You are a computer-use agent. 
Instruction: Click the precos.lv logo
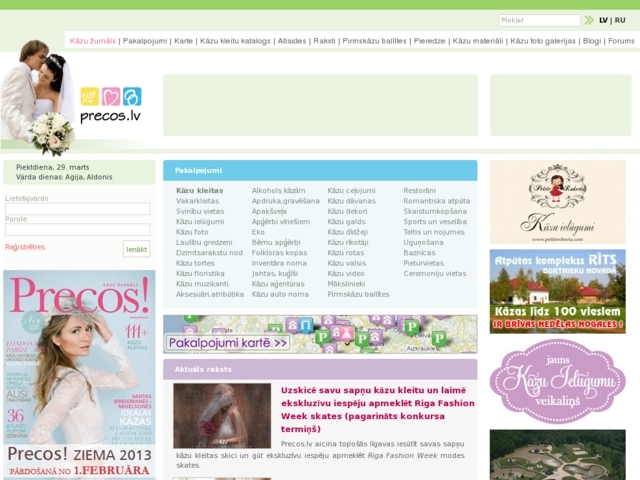tap(111, 105)
